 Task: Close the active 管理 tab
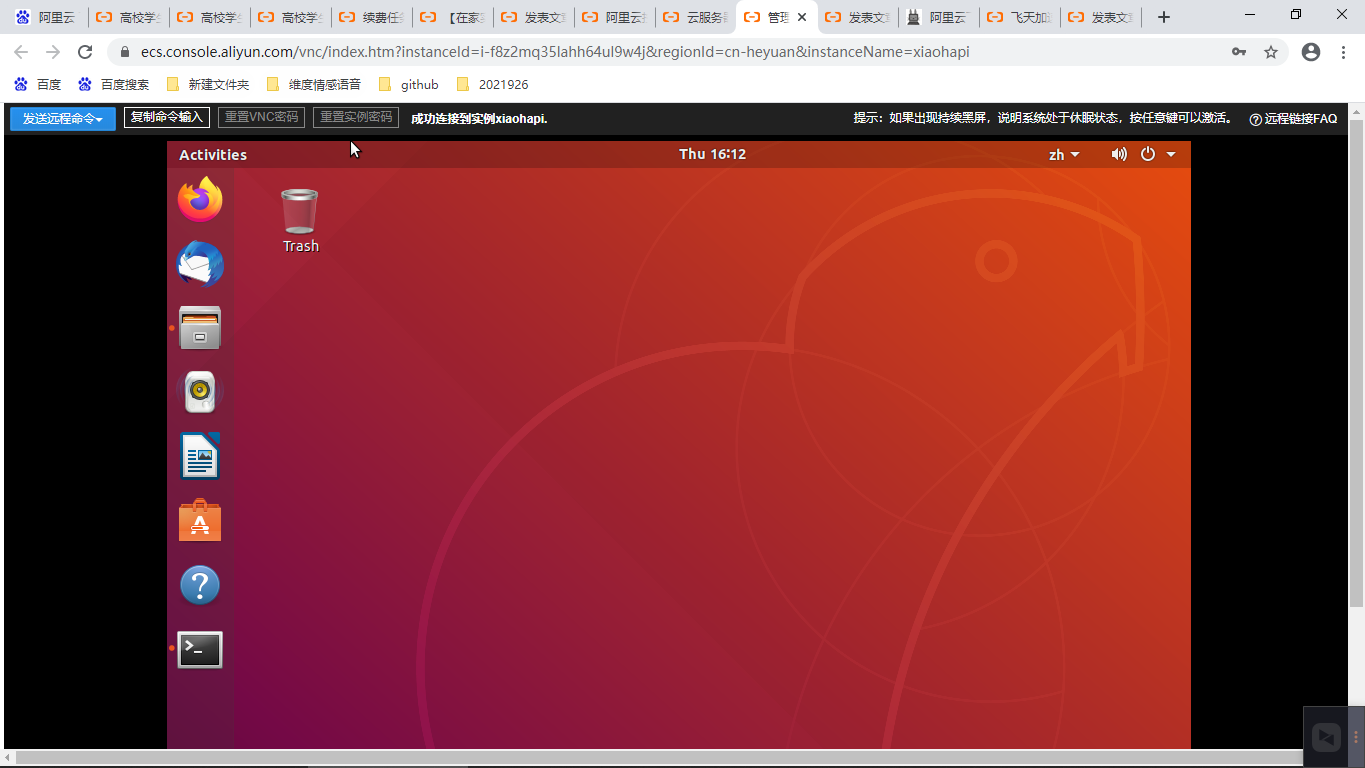pos(801,17)
